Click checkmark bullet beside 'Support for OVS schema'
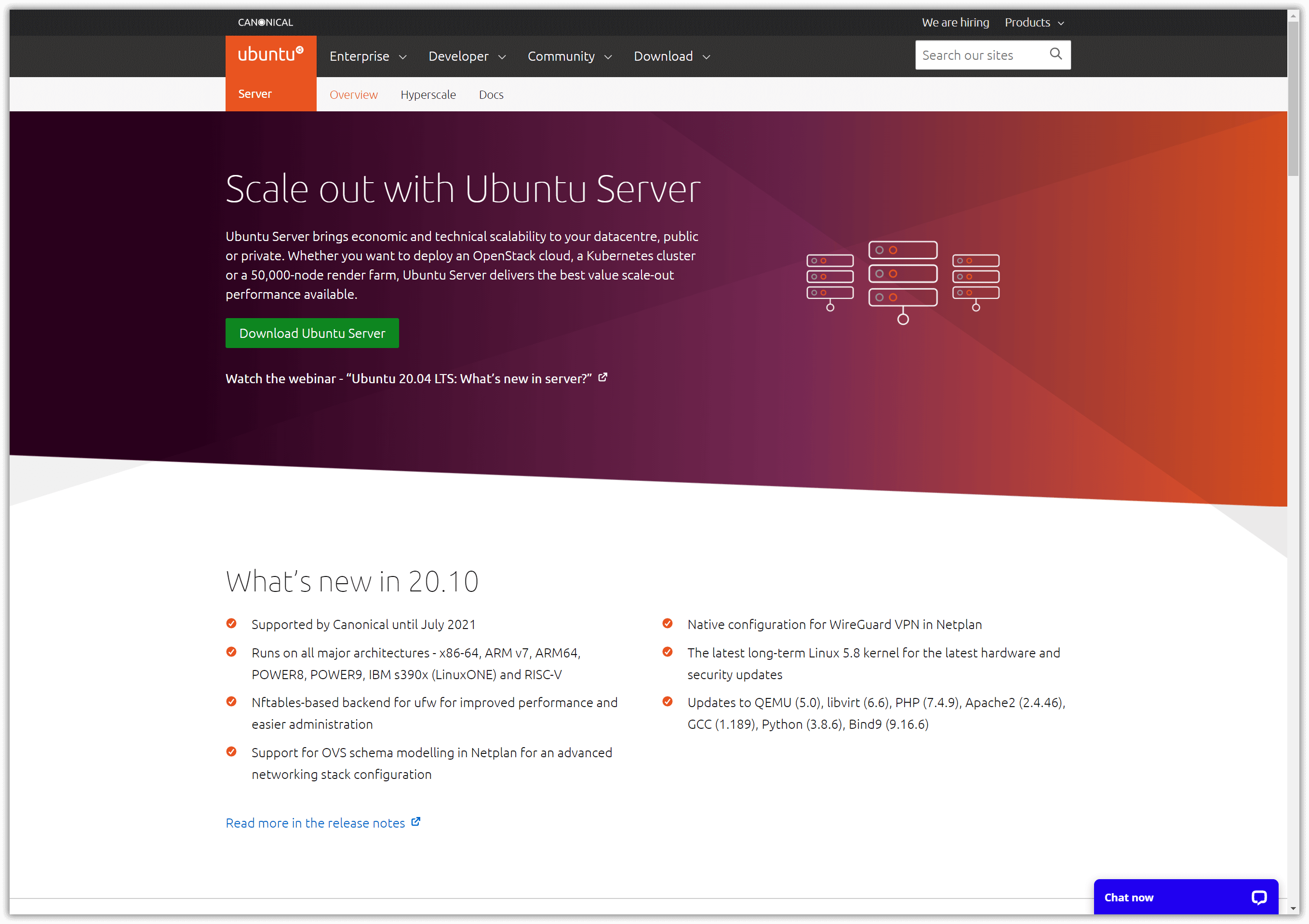The width and height of the screenshot is (1309, 924). click(x=231, y=751)
